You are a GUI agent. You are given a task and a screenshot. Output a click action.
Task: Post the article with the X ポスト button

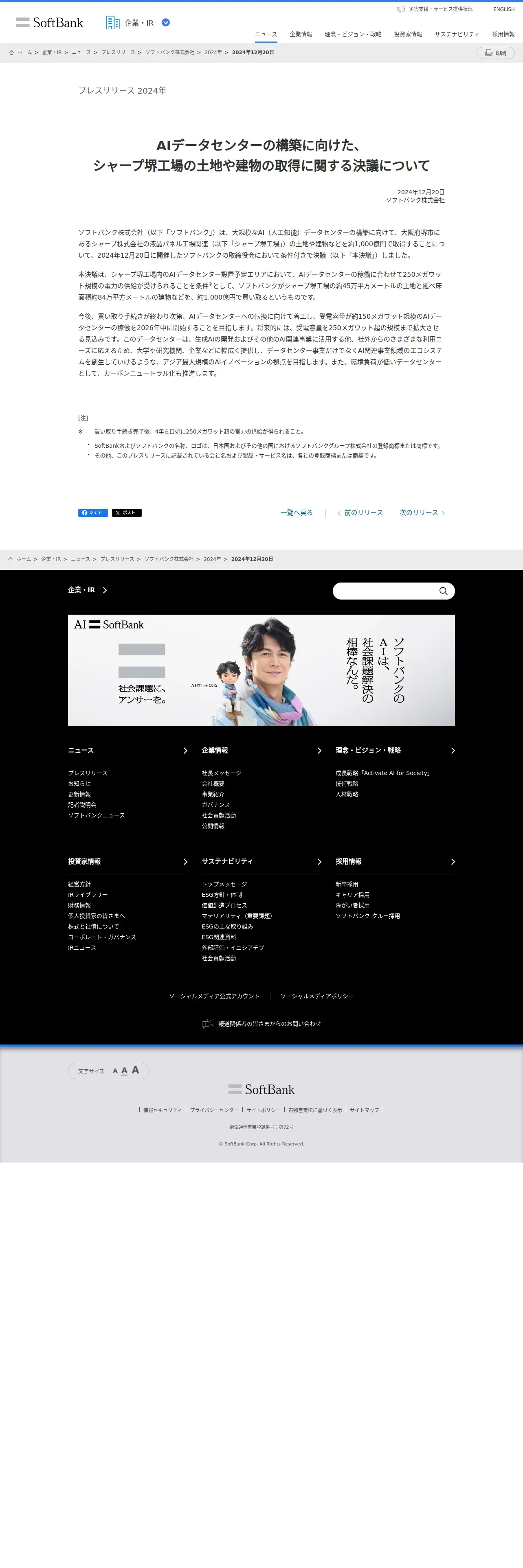click(x=127, y=512)
